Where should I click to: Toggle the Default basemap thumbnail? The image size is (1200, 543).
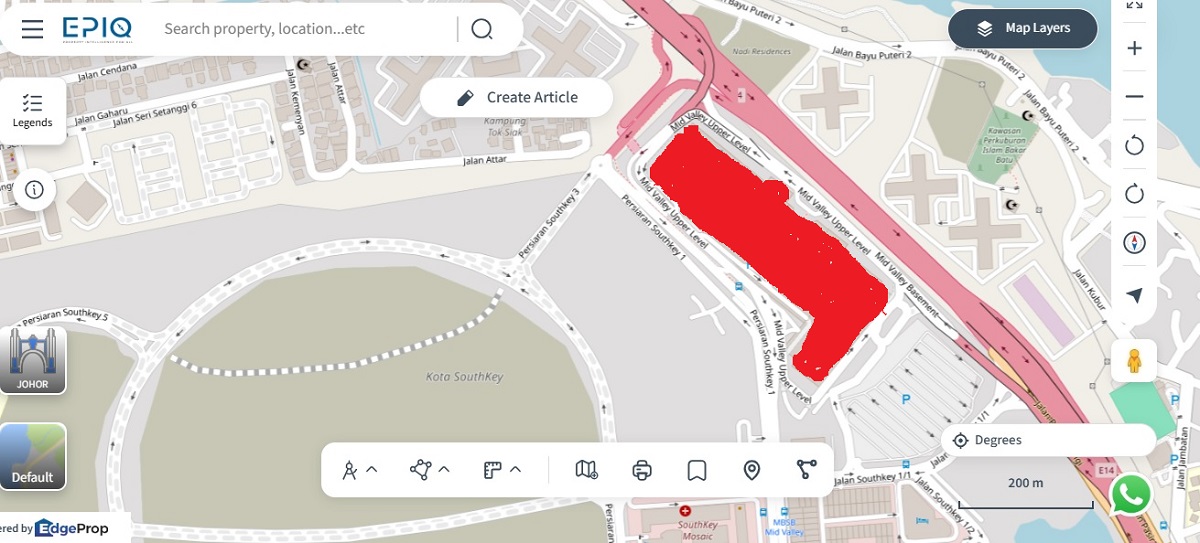[33, 456]
